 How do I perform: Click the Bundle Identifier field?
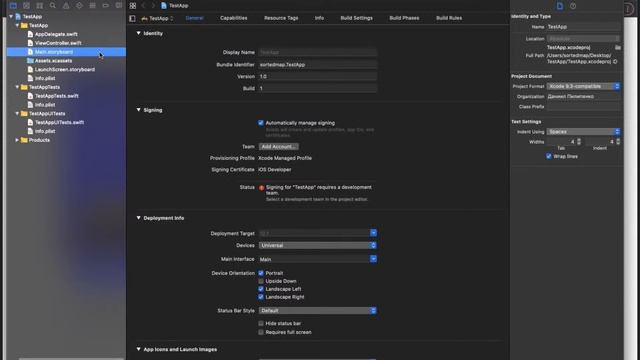click(x=318, y=64)
